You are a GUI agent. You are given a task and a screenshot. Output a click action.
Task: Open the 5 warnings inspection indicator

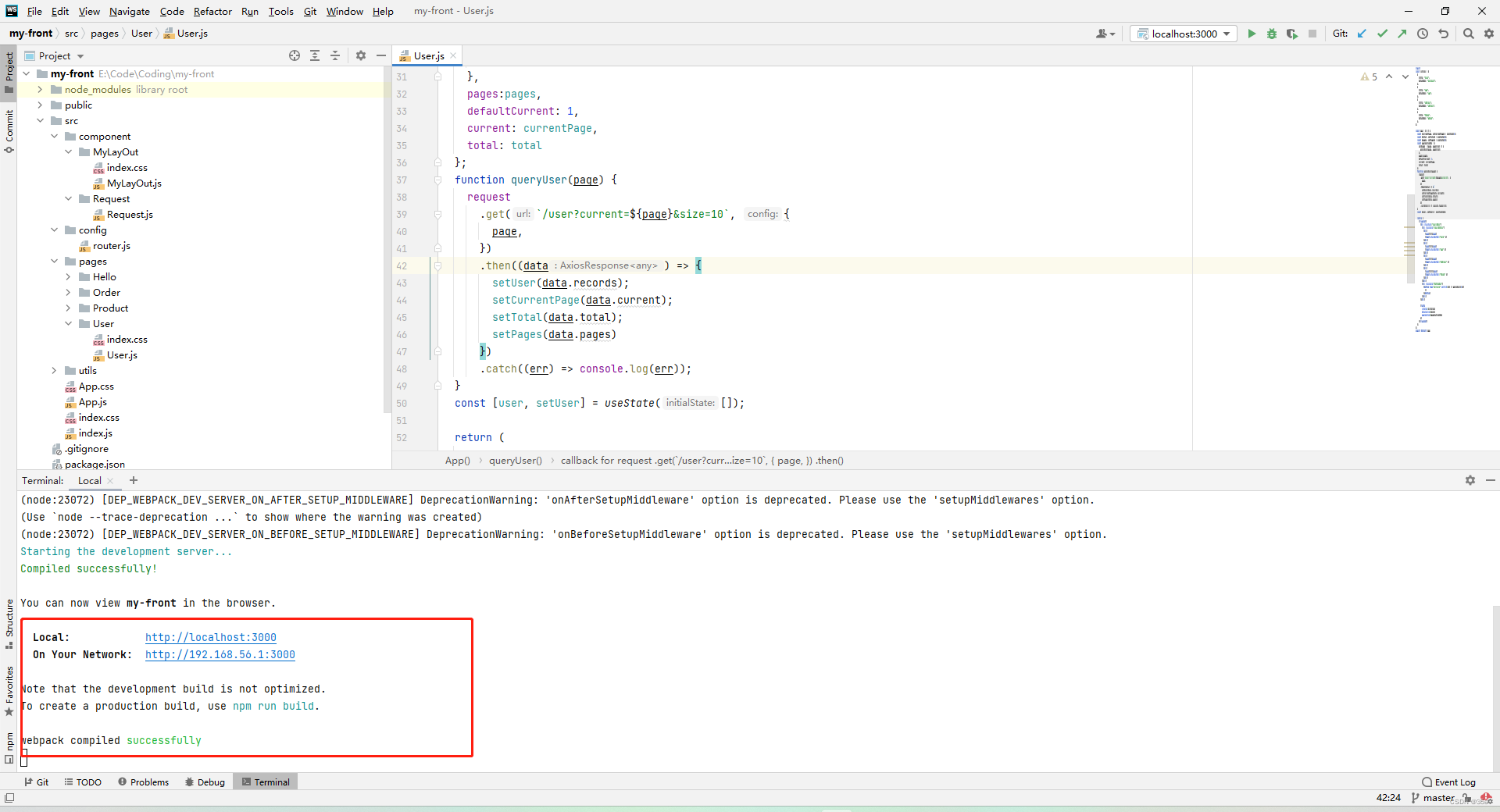pyautogui.click(x=1369, y=77)
